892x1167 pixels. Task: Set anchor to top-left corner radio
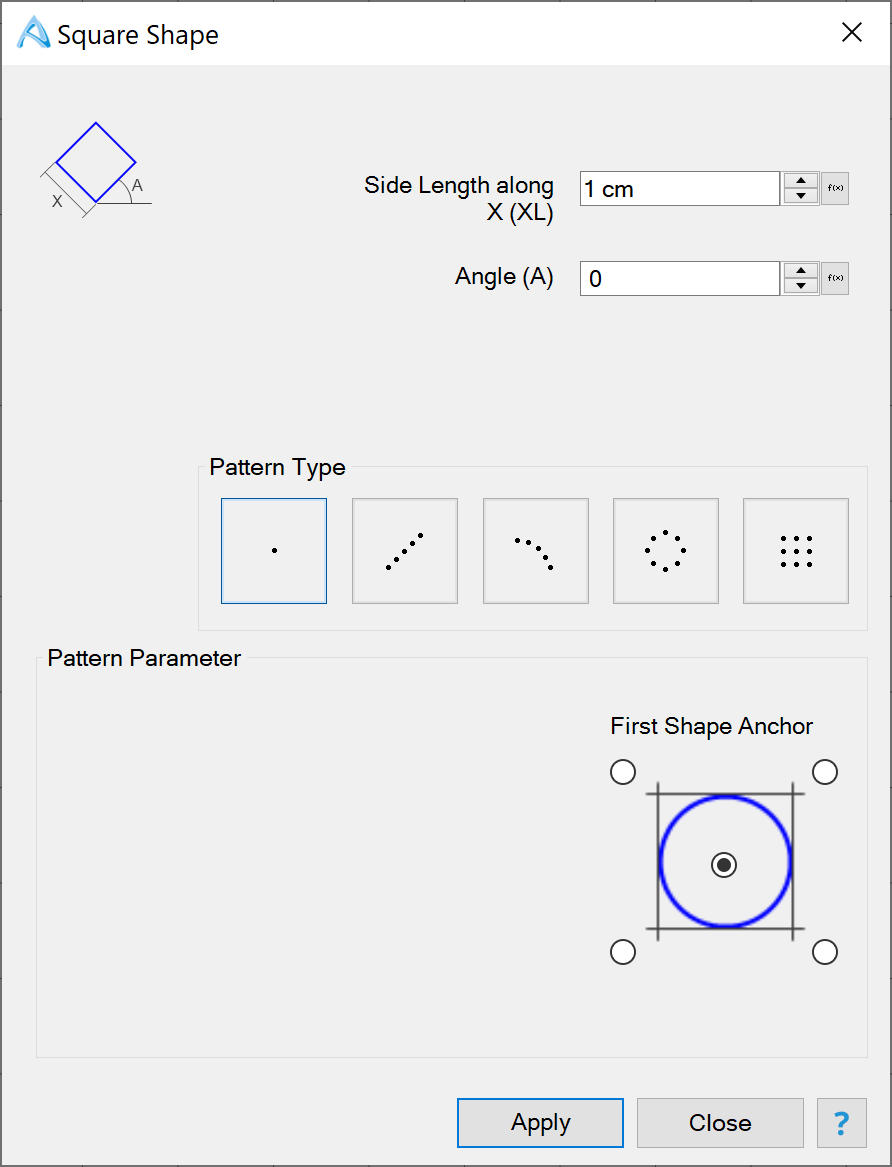pos(623,772)
